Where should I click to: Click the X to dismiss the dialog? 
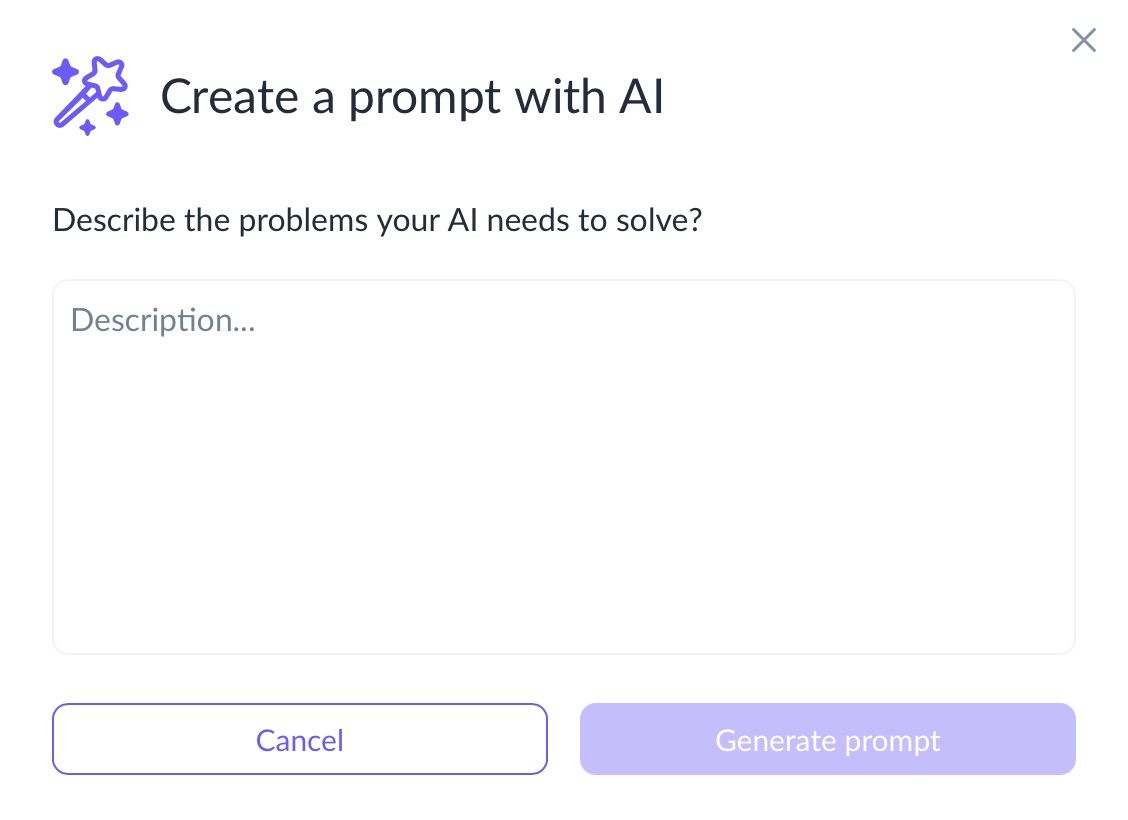(x=1083, y=40)
